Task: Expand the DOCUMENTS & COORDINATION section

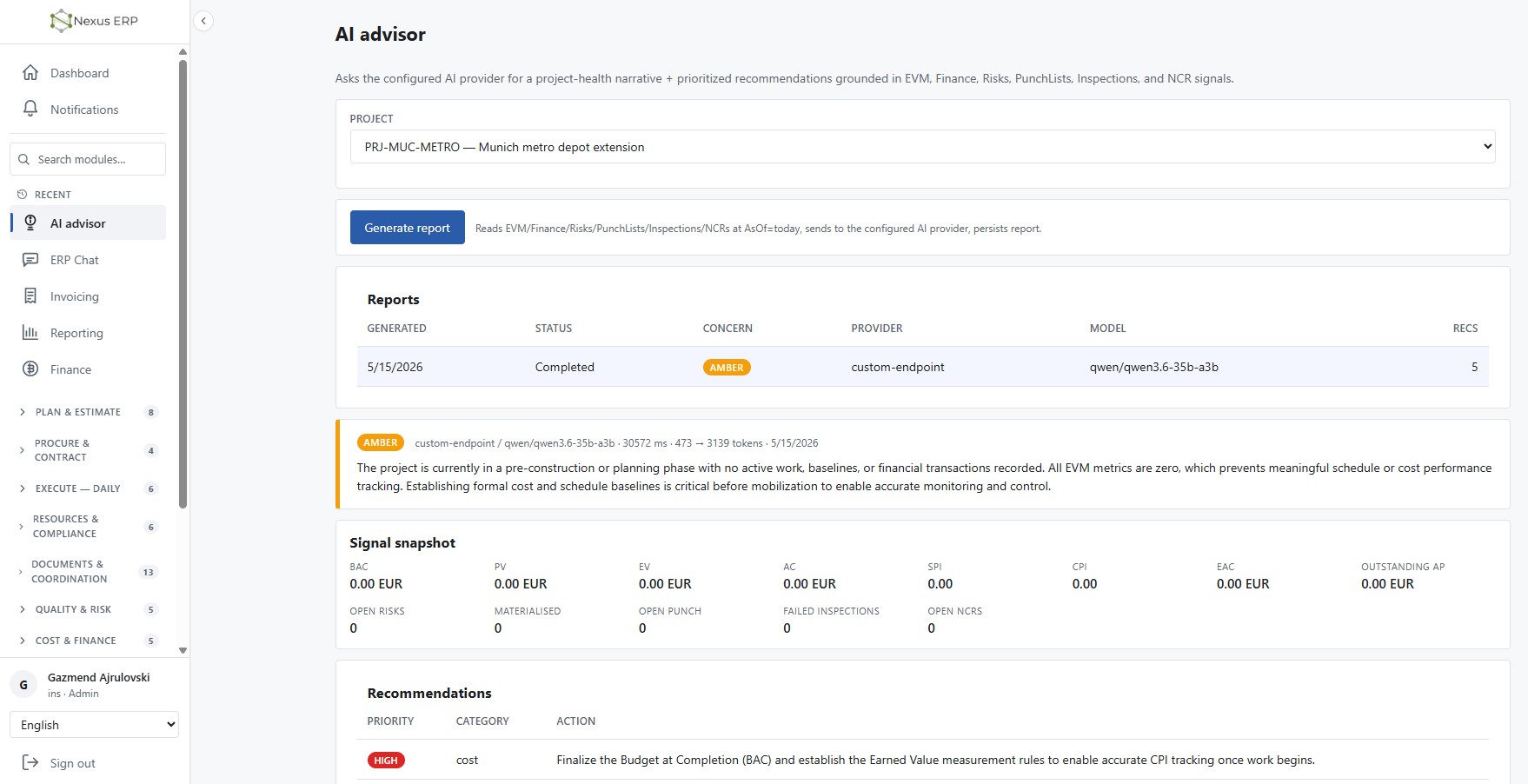Action: (87, 572)
